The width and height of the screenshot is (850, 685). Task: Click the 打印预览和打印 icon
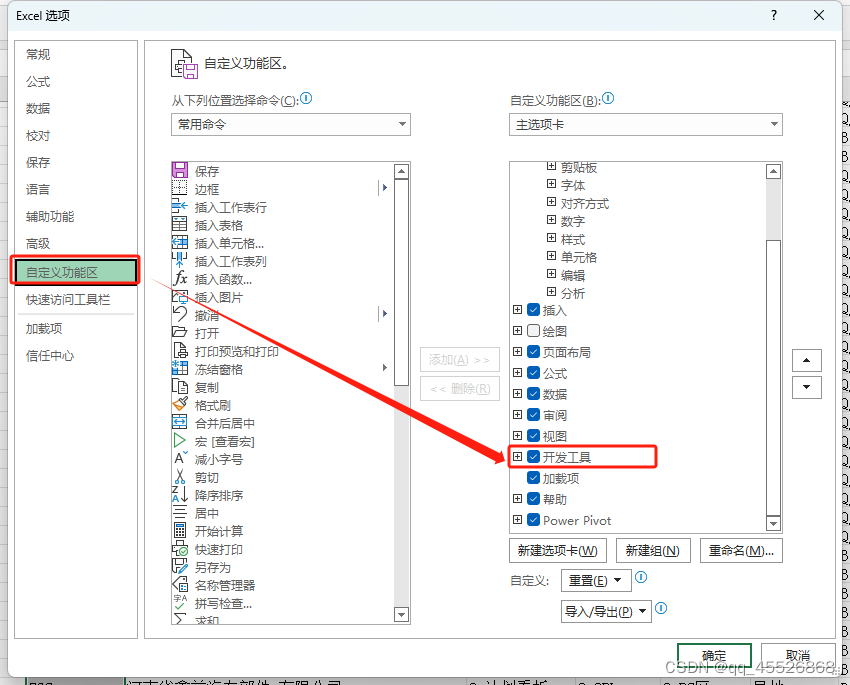pos(180,351)
